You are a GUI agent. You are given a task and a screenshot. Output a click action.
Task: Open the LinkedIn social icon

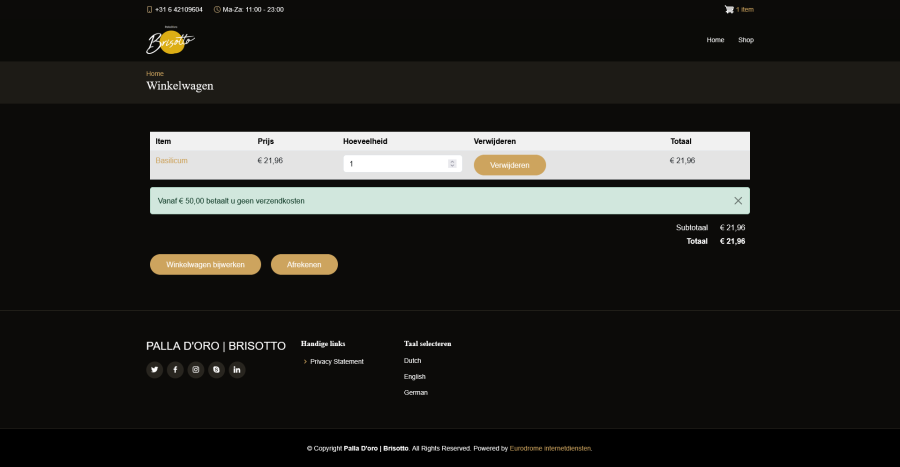(237, 370)
